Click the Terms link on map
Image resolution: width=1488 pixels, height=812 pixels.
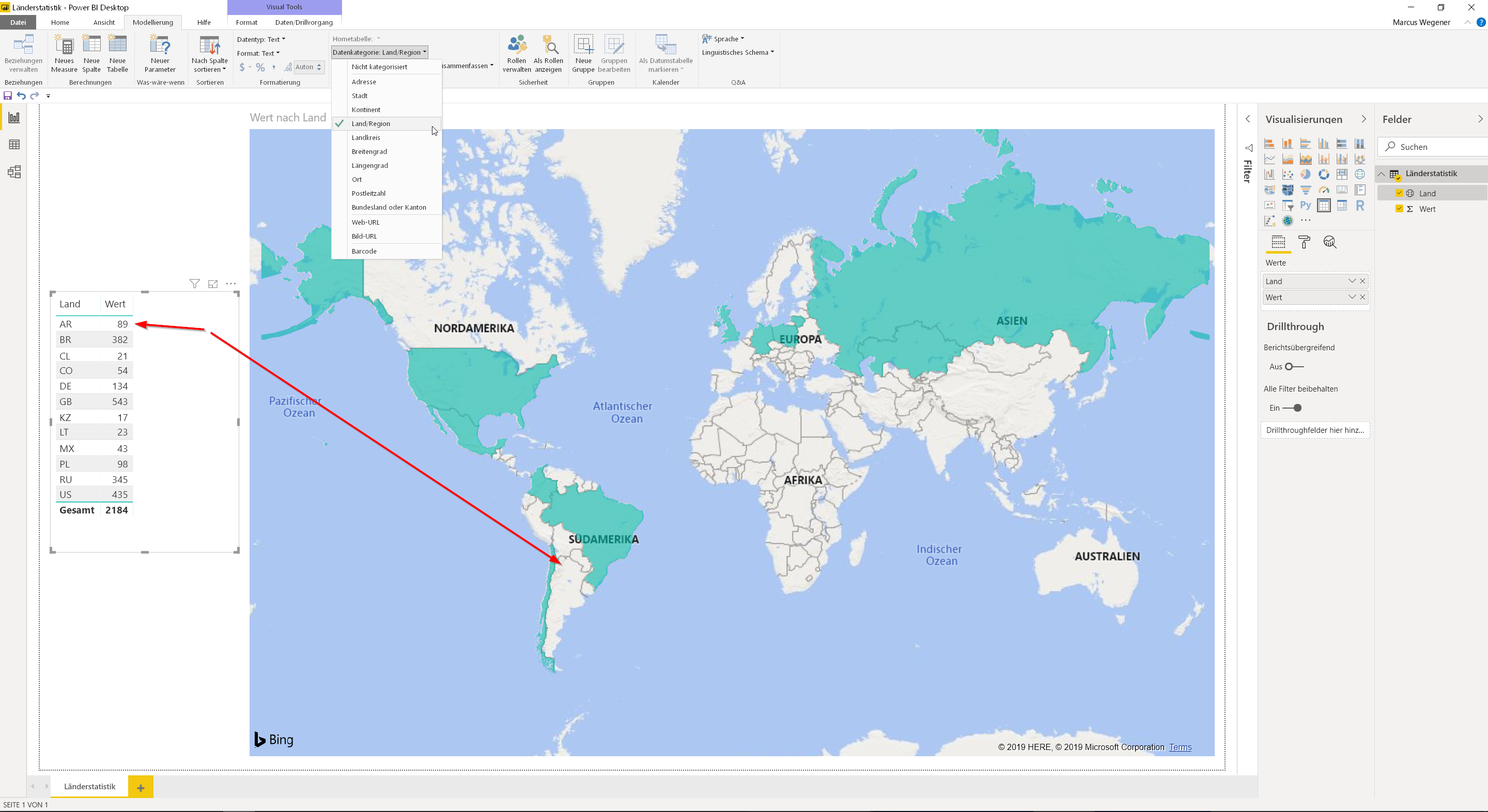[1180, 747]
